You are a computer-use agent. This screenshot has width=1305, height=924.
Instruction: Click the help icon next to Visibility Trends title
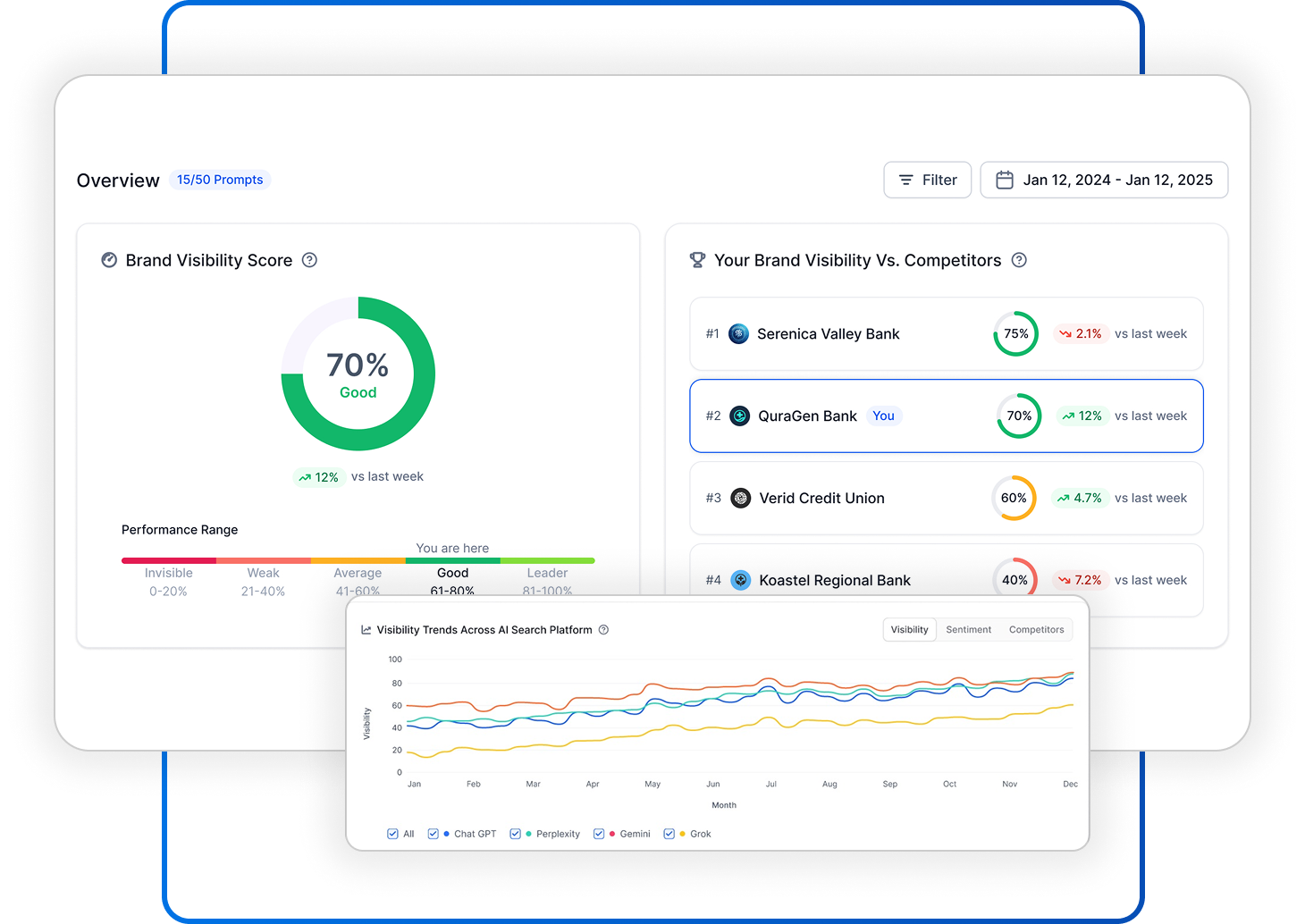(x=603, y=629)
